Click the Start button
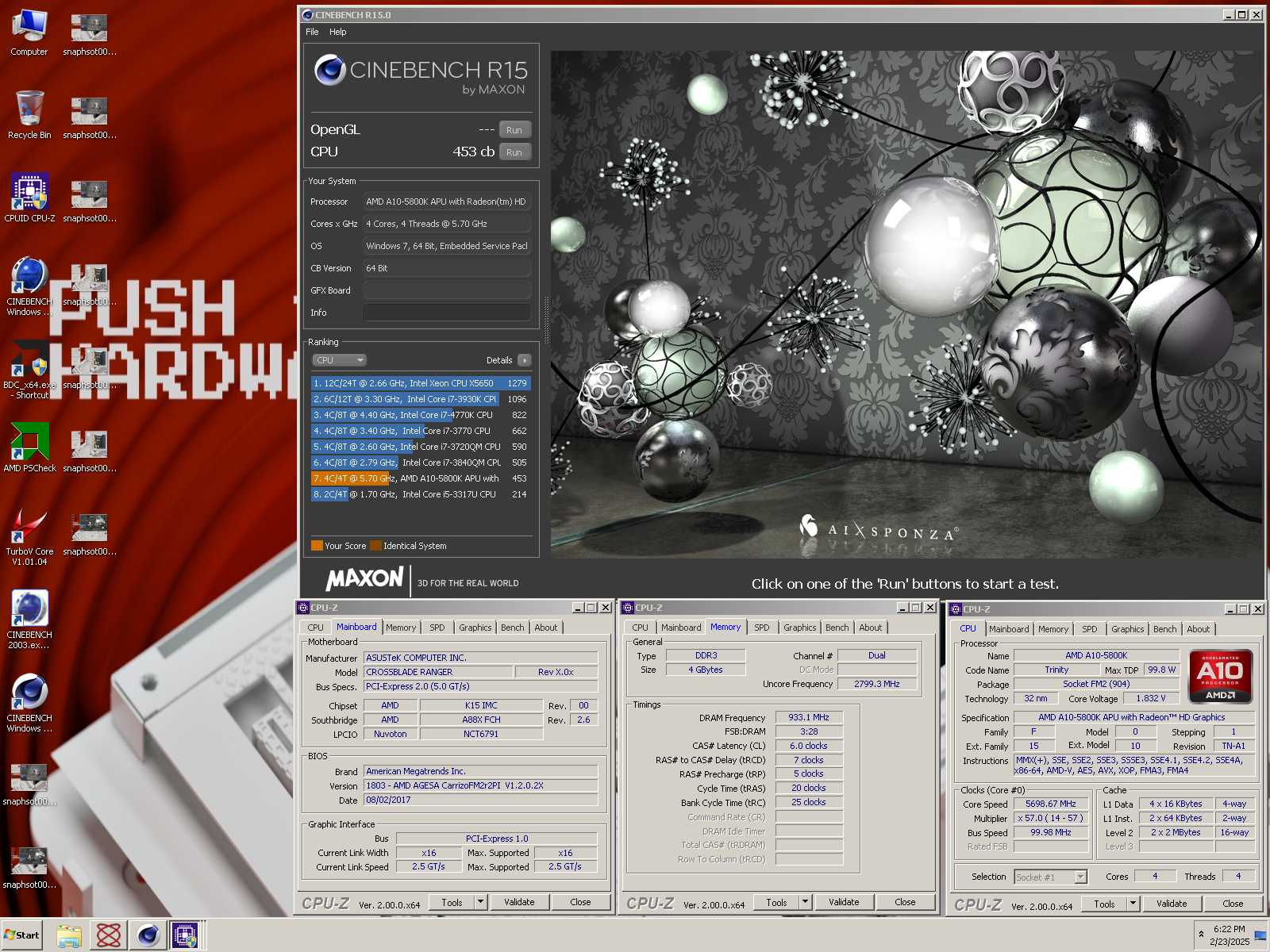Screen dimensions: 1270x952 coord(22,935)
